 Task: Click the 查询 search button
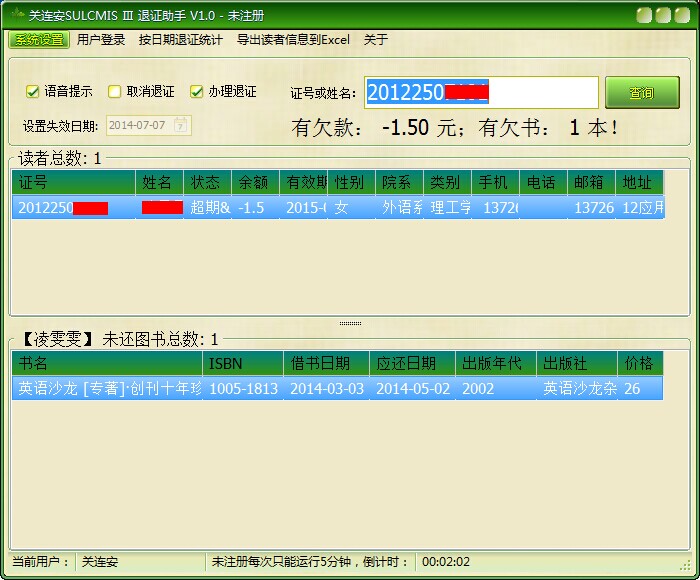(x=641, y=93)
